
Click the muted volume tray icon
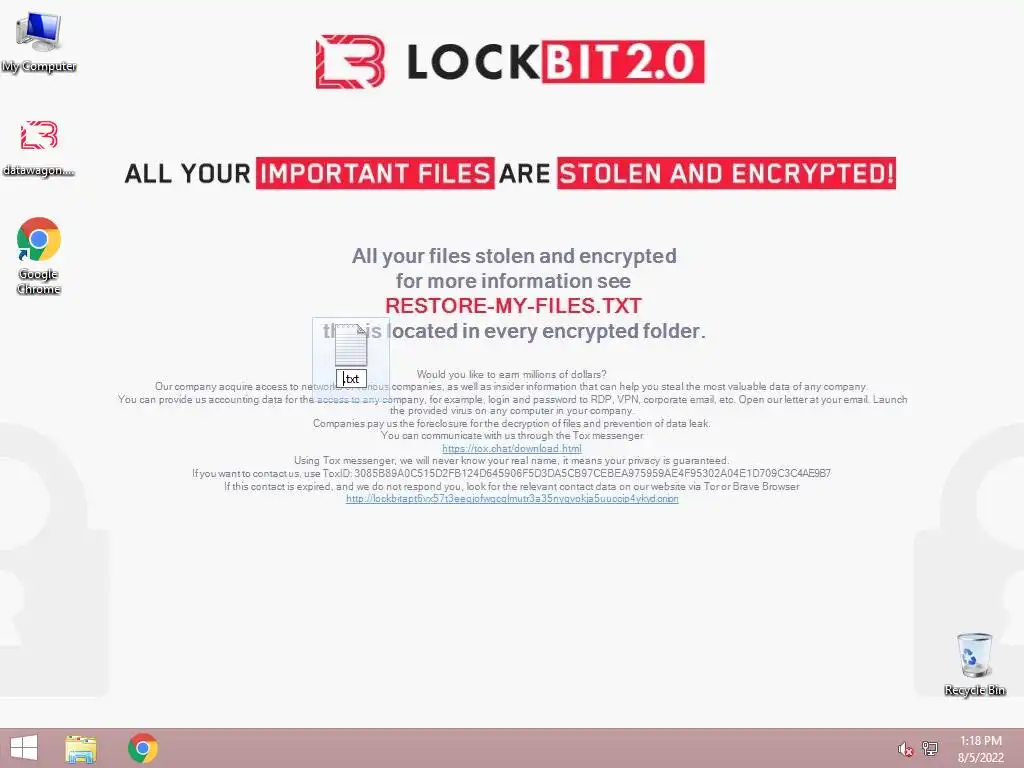905,749
